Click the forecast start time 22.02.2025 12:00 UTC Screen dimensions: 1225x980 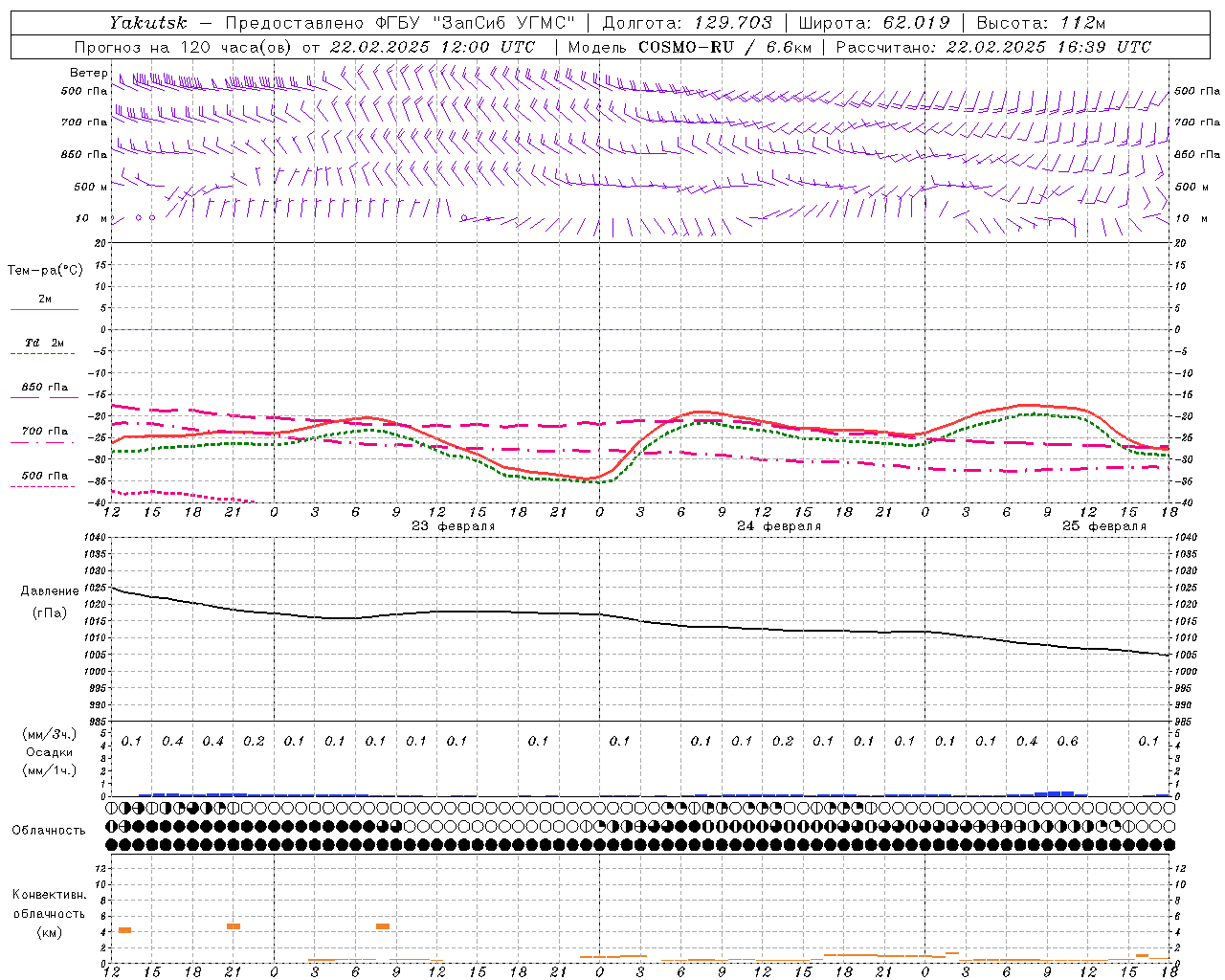(433, 47)
